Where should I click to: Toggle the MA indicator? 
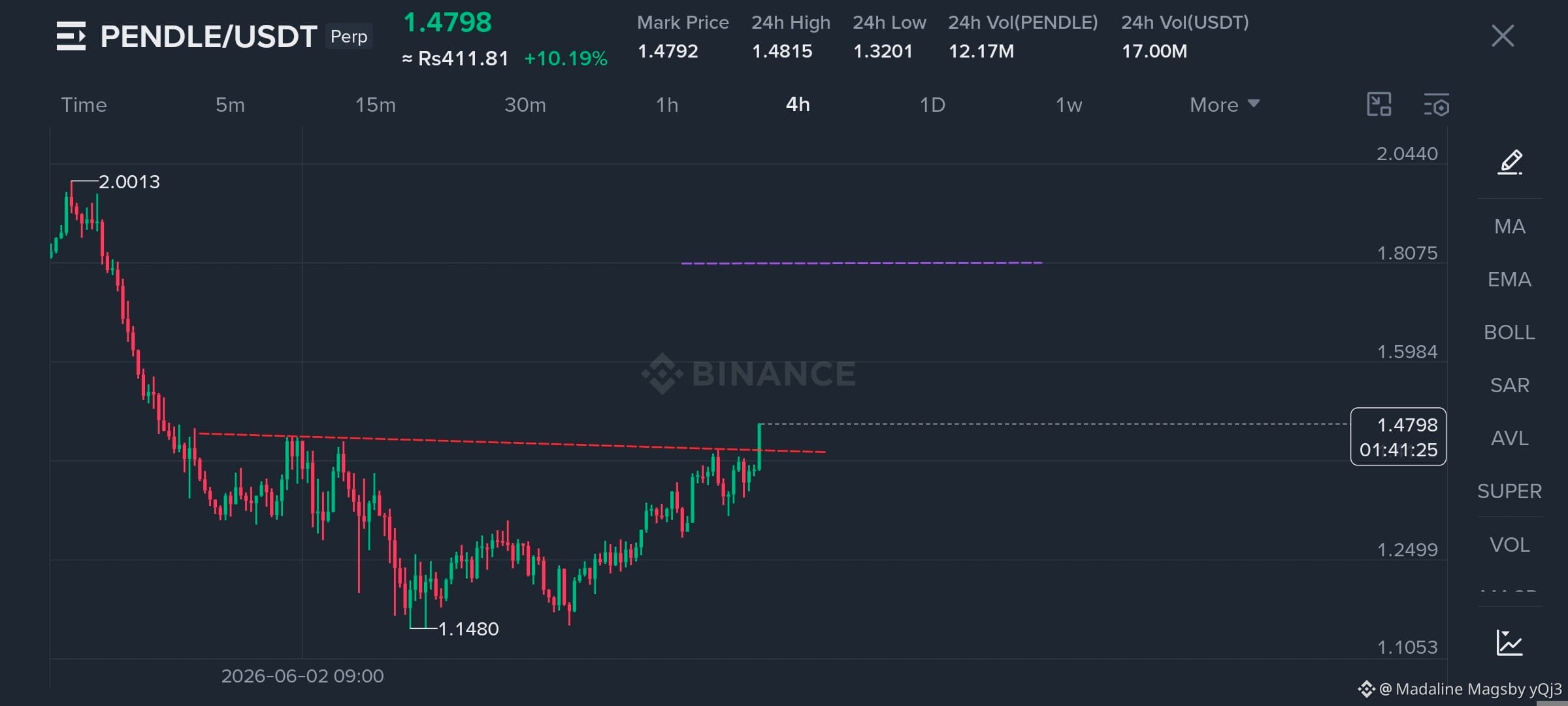tap(1510, 226)
